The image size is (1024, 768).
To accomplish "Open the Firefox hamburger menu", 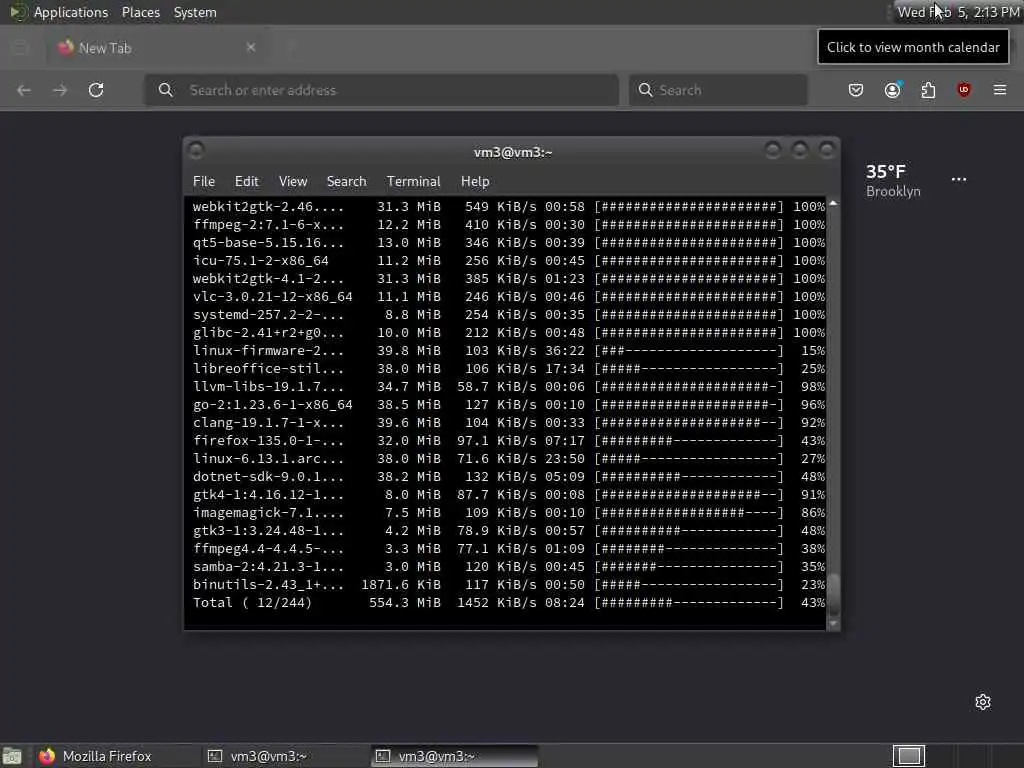I will pyautogui.click(x=1000, y=90).
